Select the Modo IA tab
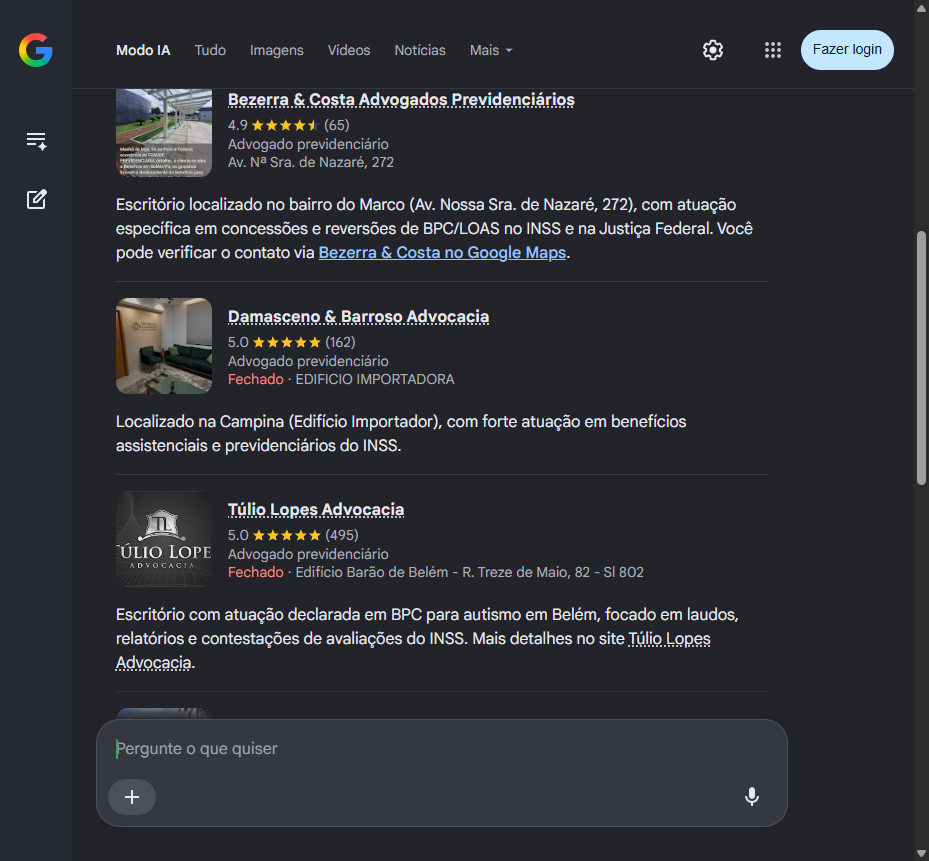929x861 pixels. tap(143, 50)
